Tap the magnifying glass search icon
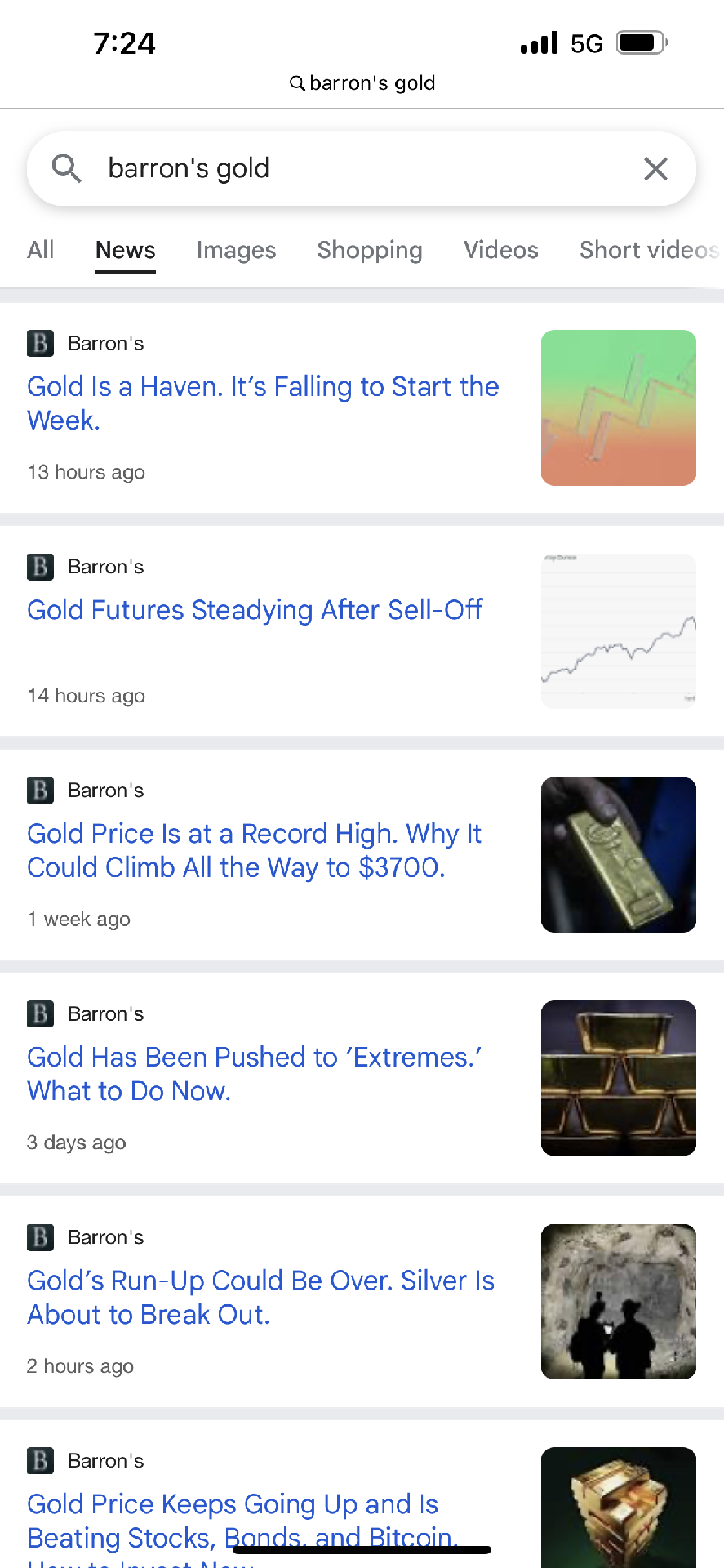Viewport: 724px width, 1568px height. tap(66, 169)
